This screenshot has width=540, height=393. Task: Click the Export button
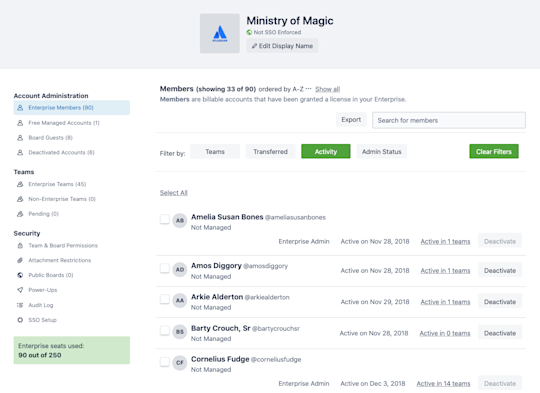351,120
